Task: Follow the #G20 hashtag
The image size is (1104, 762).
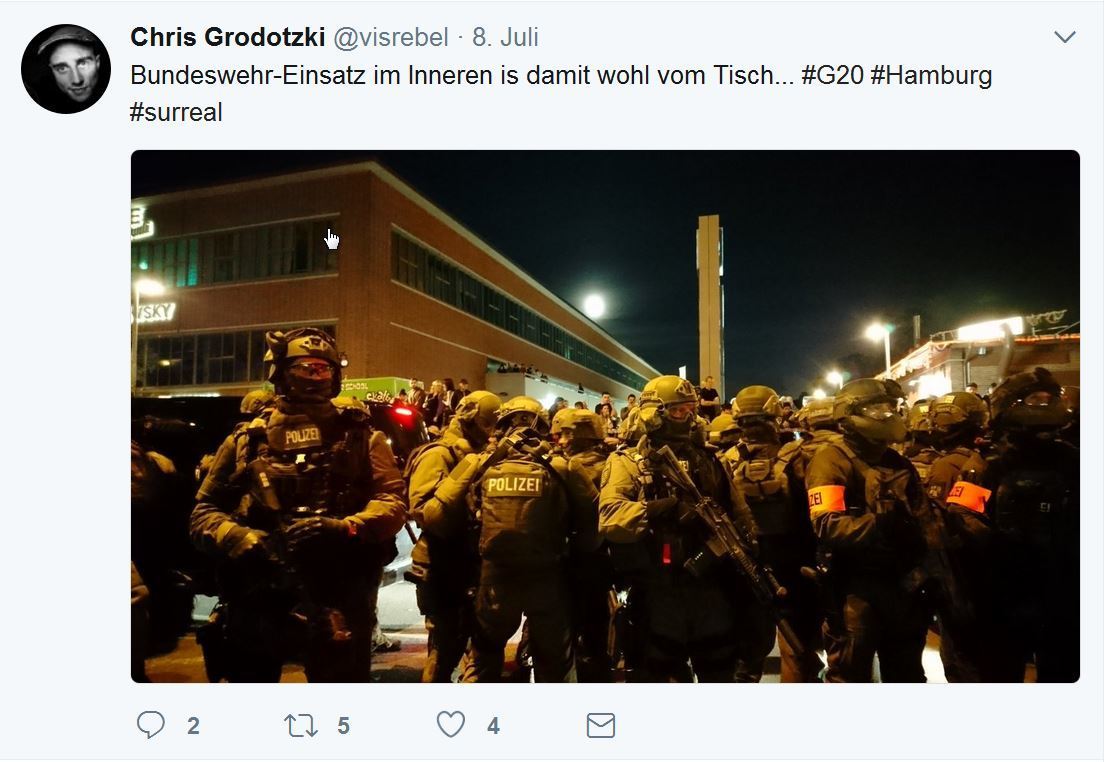Action: [x=832, y=75]
